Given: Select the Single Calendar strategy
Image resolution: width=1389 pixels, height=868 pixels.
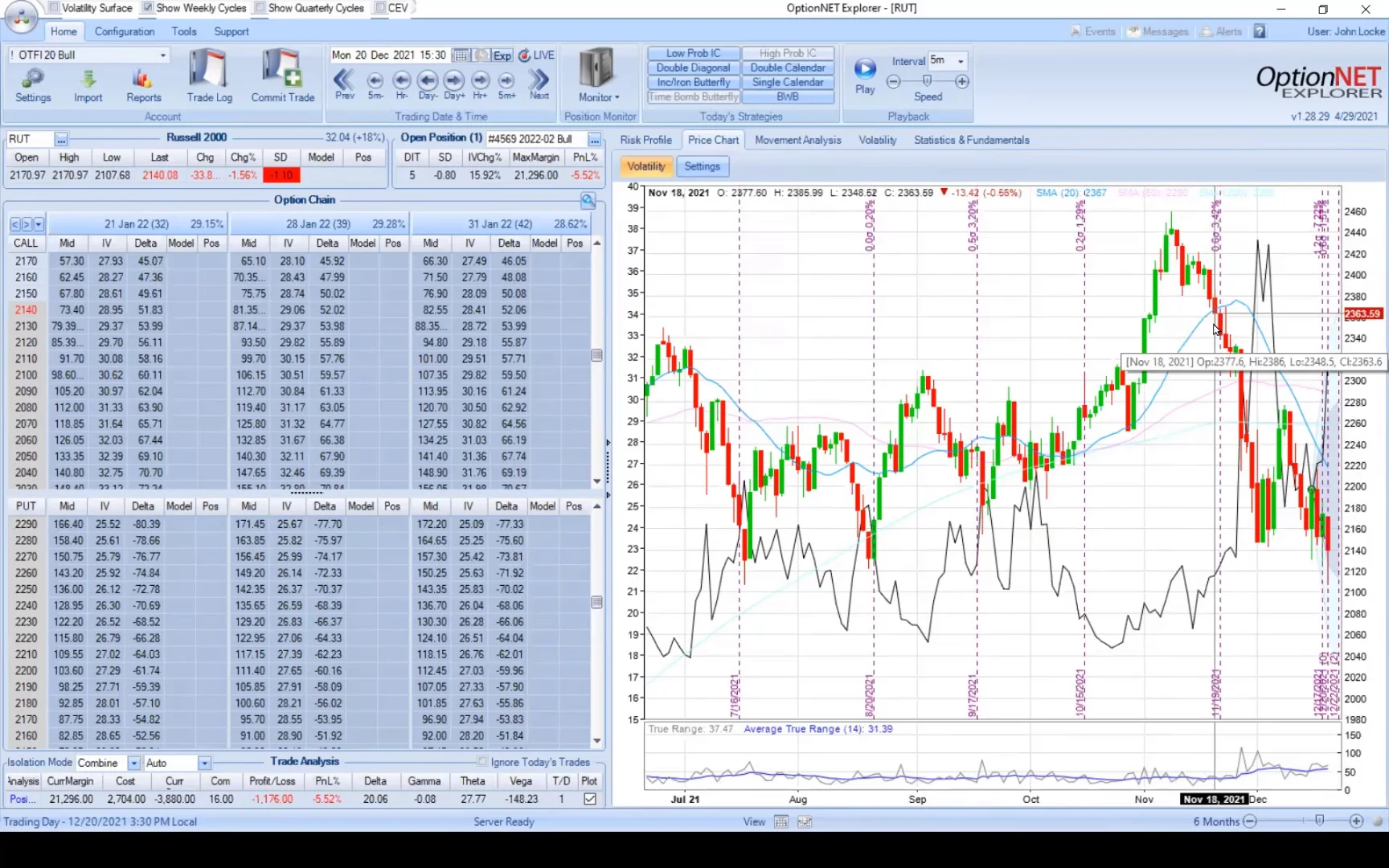Looking at the screenshot, I should (788, 82).
